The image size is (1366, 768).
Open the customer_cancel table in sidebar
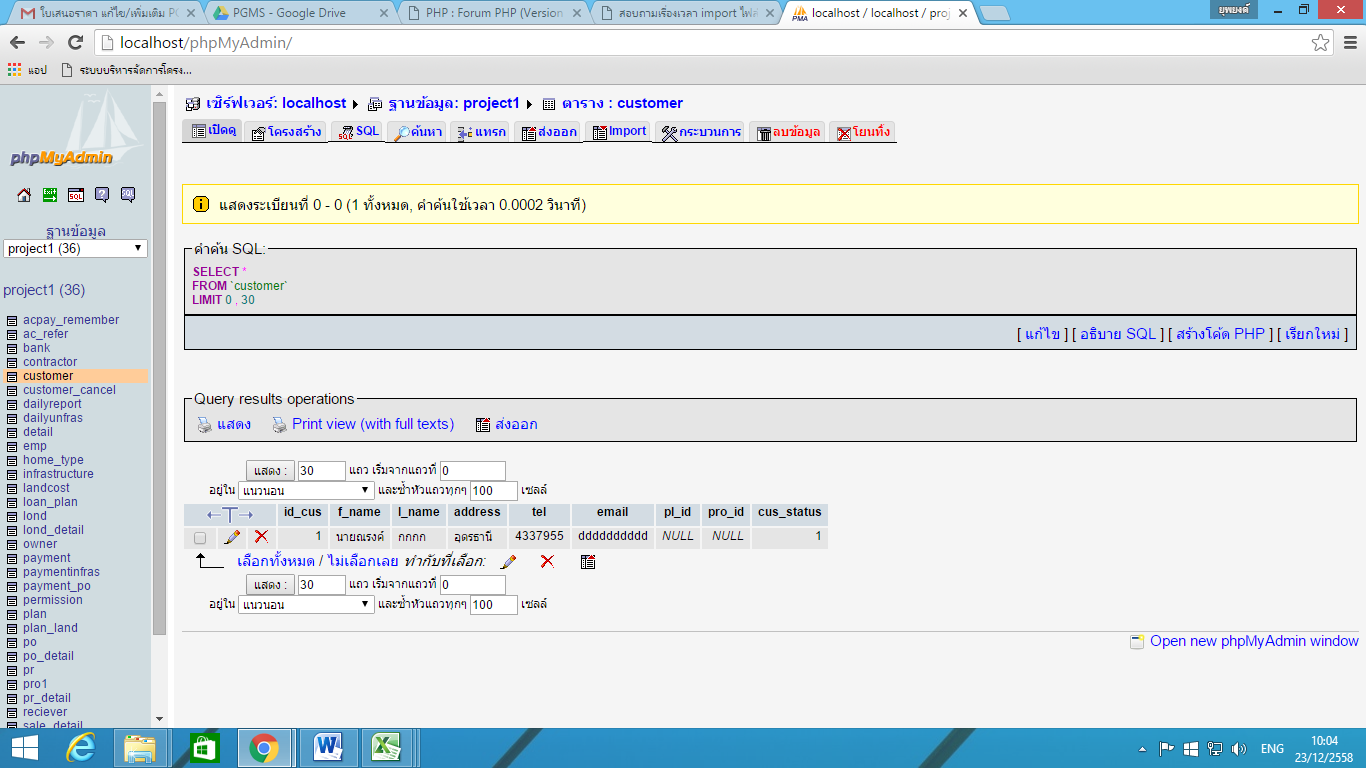coord(69,390)
